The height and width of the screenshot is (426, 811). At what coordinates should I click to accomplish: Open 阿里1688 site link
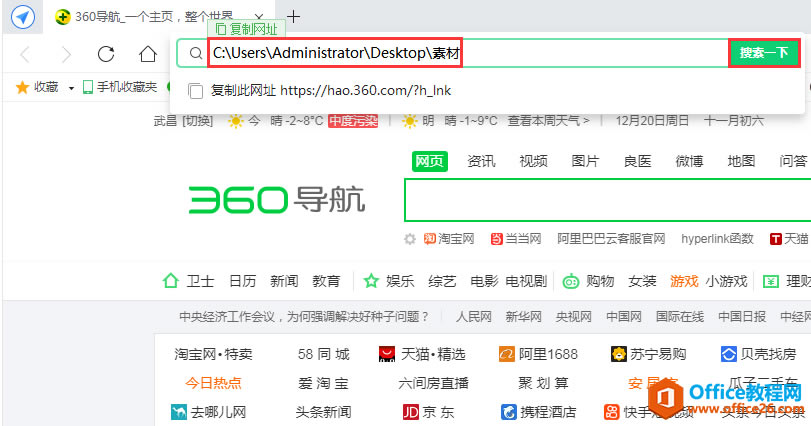coord(538,354)
